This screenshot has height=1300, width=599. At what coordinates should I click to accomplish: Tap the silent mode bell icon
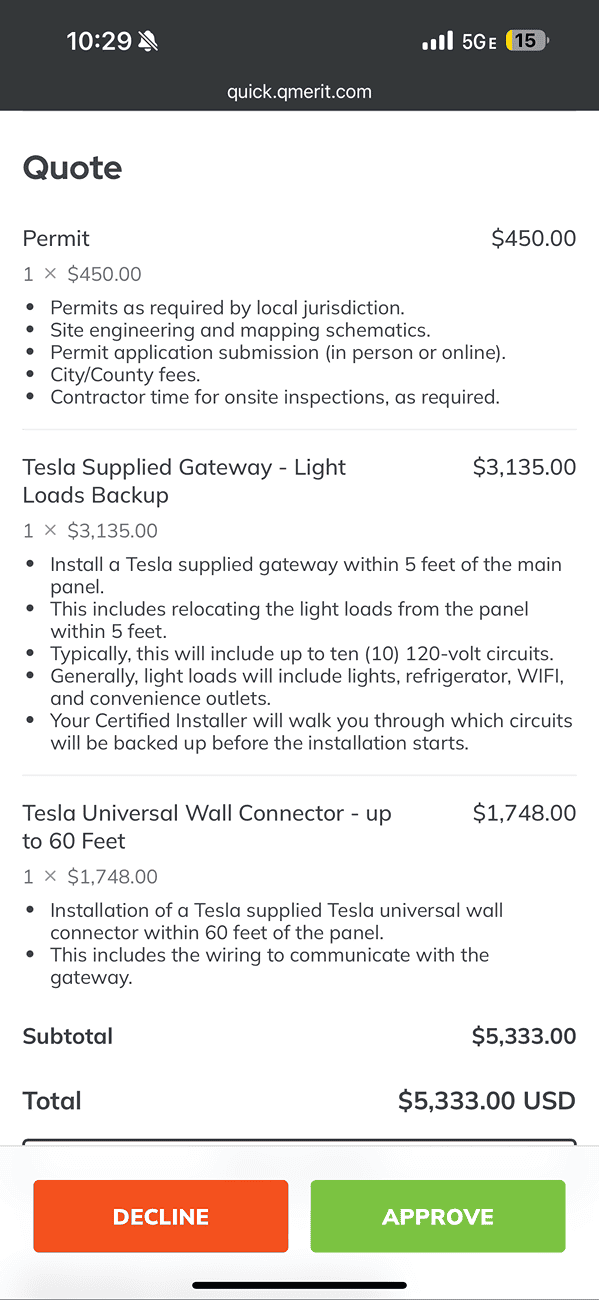tap(148, 41)
